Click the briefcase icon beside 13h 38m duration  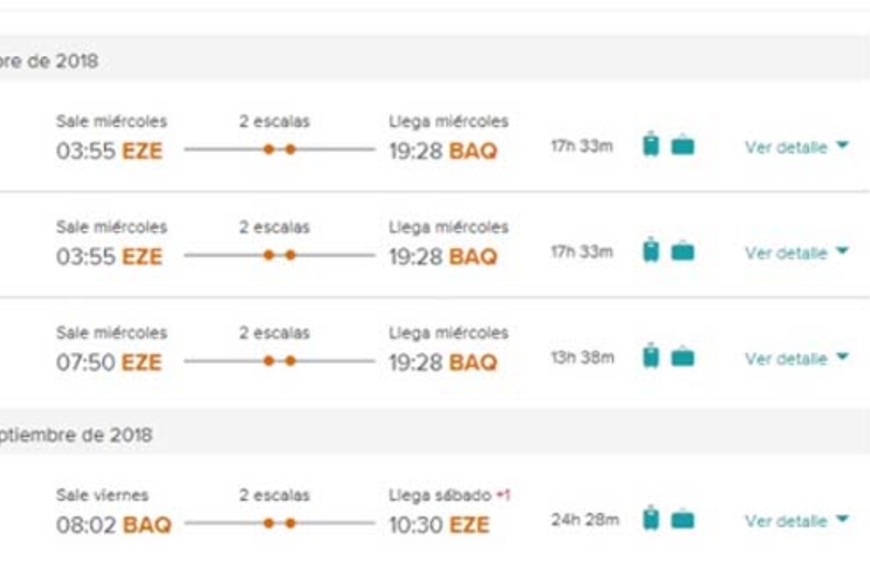click(683, 357)
